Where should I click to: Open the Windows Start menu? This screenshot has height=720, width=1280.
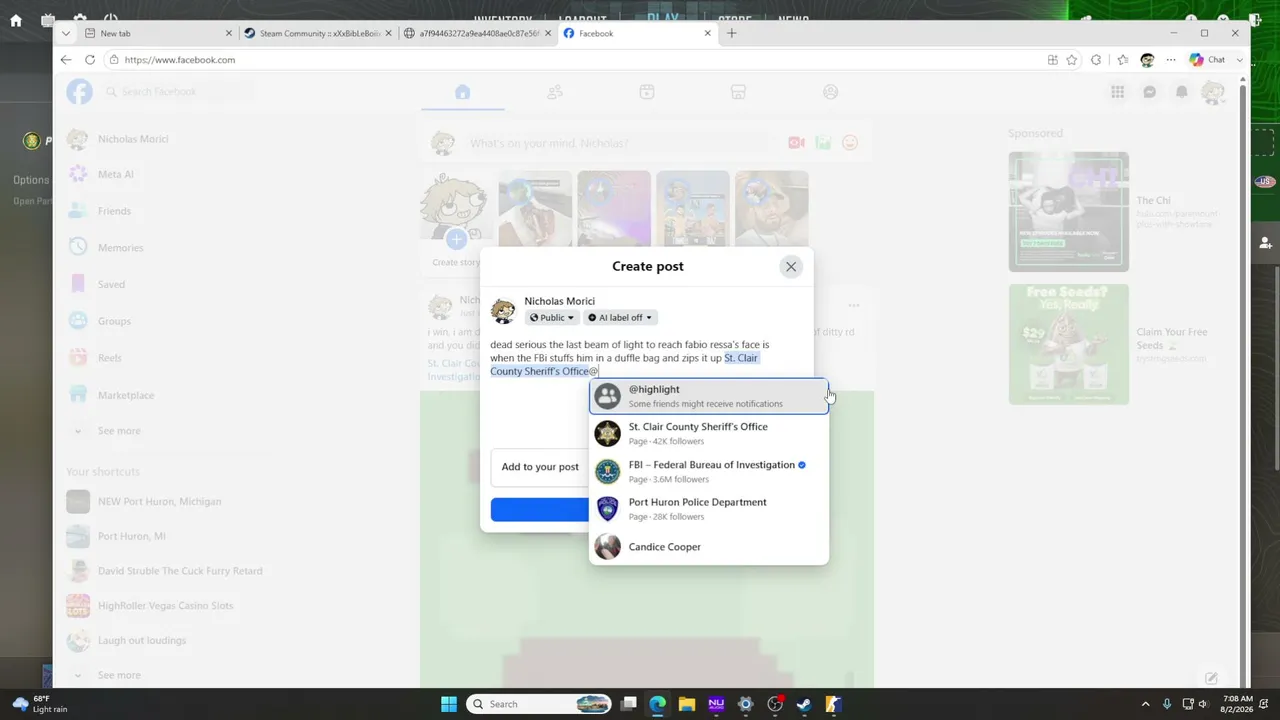449,704
